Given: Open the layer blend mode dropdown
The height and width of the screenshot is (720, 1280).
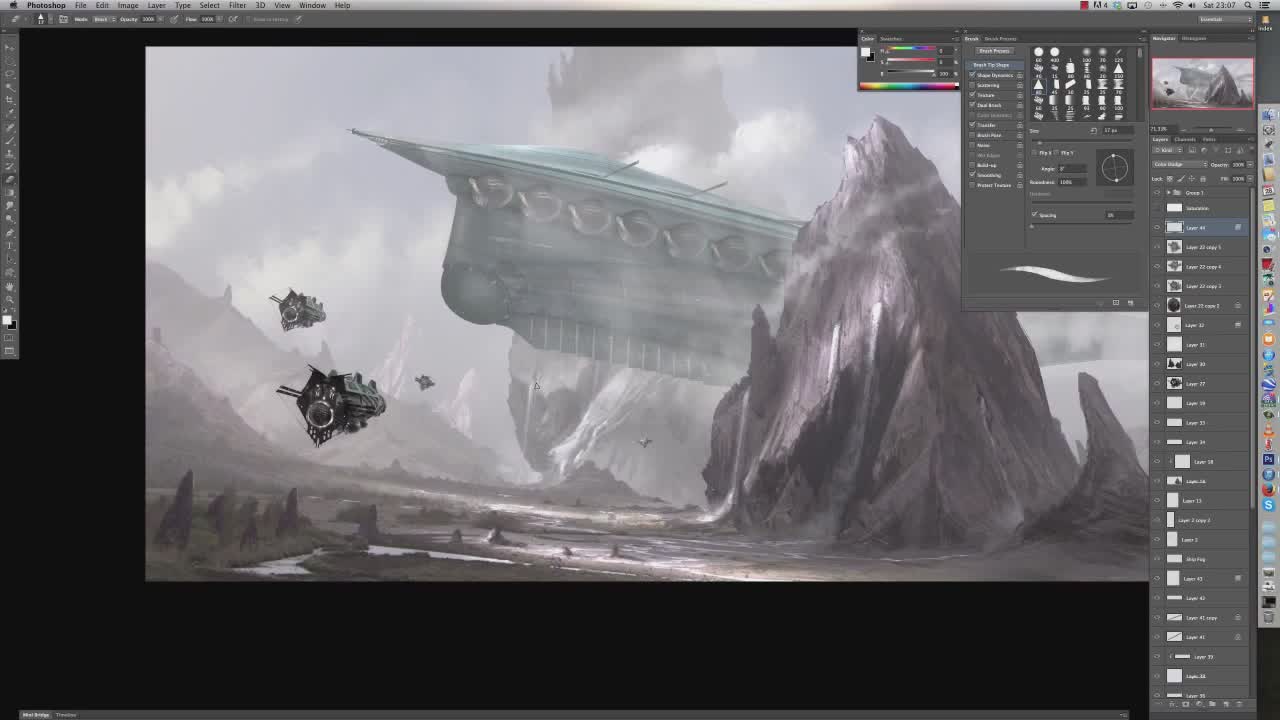Looking at the screenshot, I should (x=1178, y=164).
